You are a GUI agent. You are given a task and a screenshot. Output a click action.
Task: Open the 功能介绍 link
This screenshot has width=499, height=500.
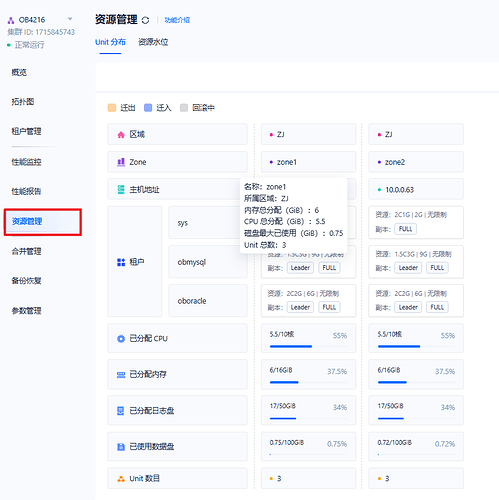point(177,20)
